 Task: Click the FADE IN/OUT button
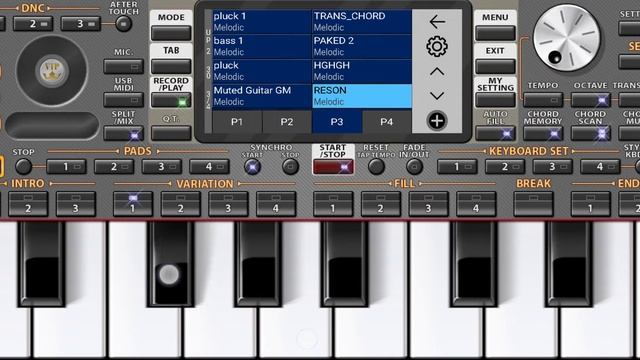click(414, 167)
